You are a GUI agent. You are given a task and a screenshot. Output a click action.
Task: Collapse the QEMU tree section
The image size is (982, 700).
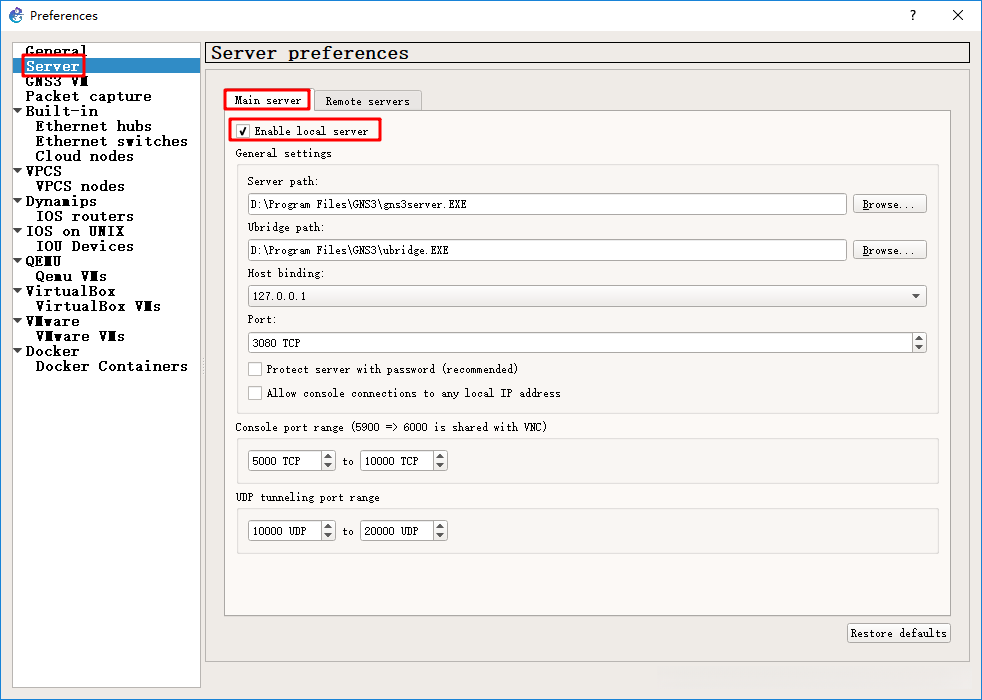click(18, 261)
